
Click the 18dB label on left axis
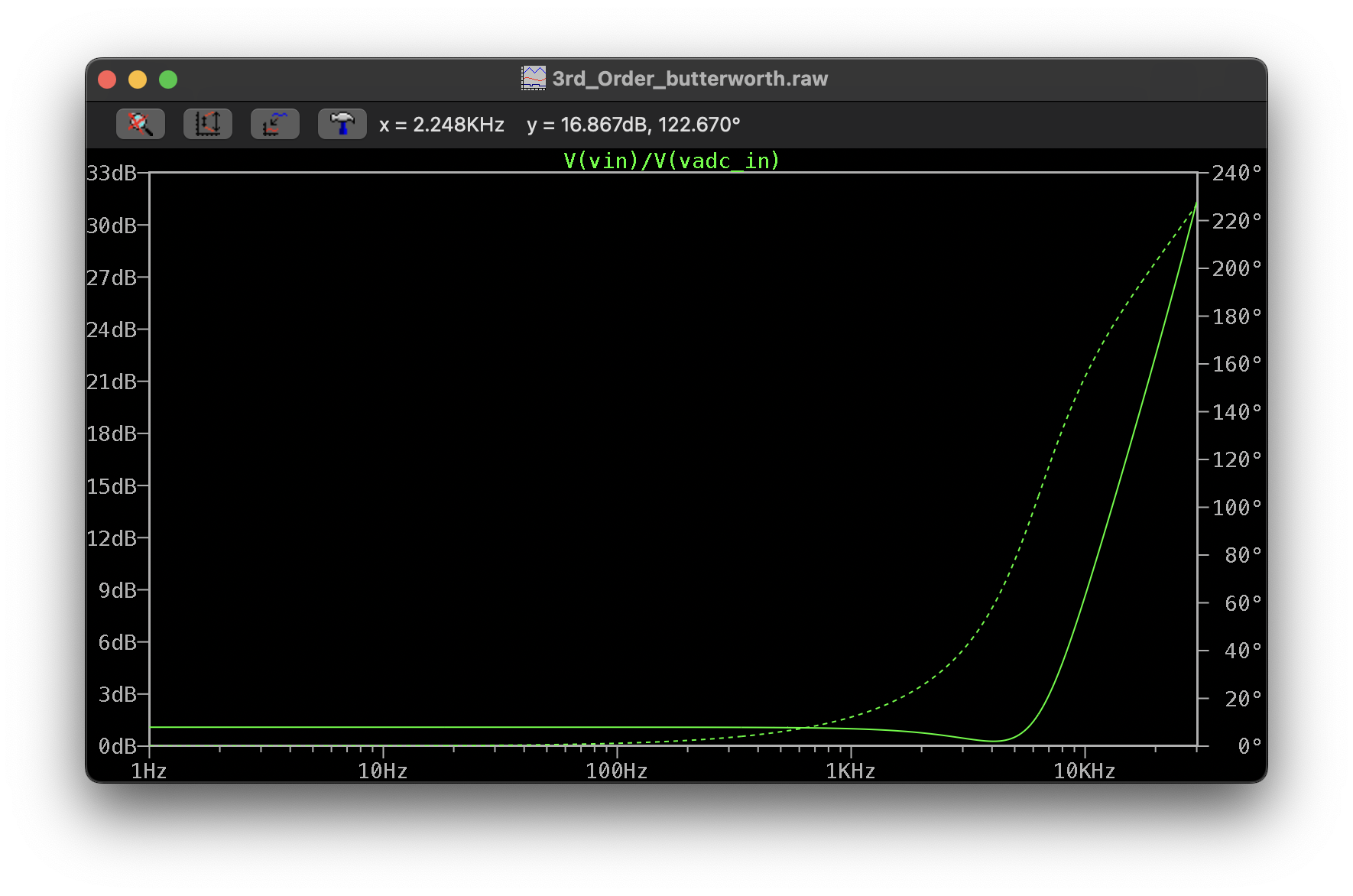pos(112,434)
